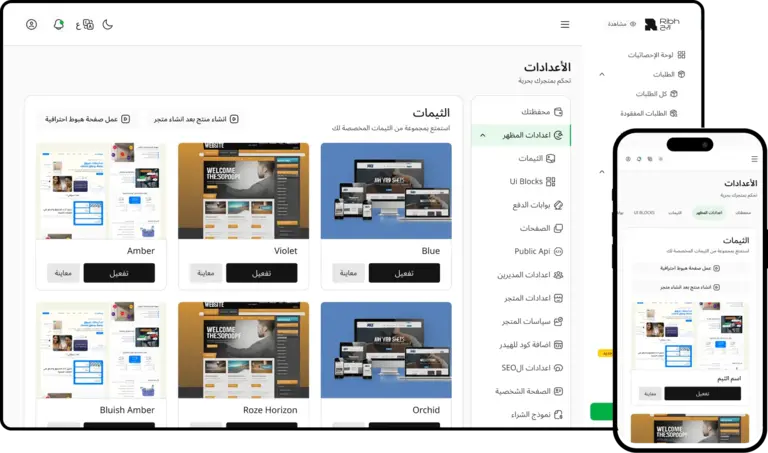The width and height of the screenshot is (768, 453).
Task: Activate the Blue theme with تفعيل
Action: coord(404,273)
